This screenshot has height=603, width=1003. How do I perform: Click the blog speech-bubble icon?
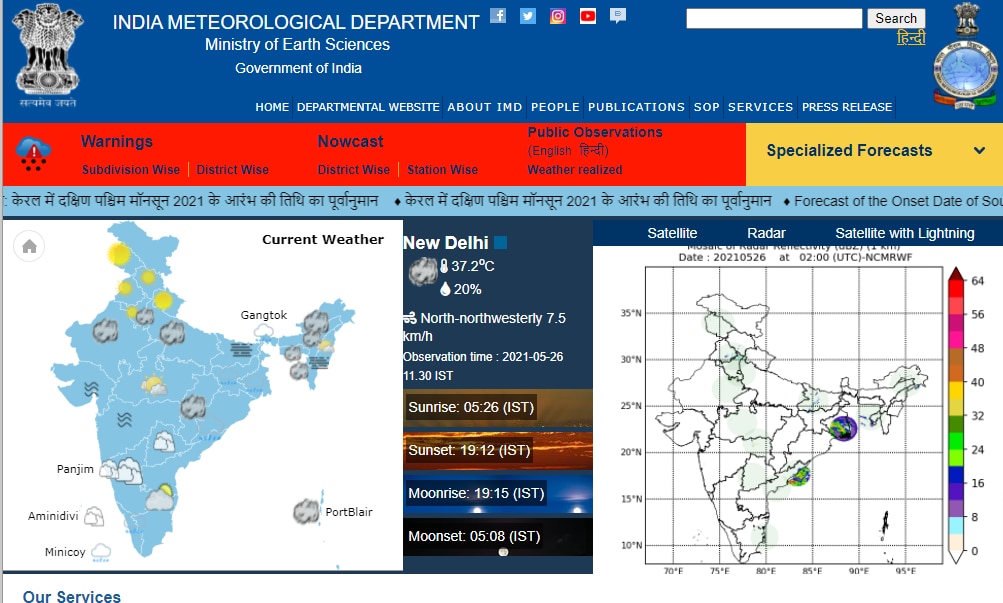pyautogui.click(x=618, y=16)
